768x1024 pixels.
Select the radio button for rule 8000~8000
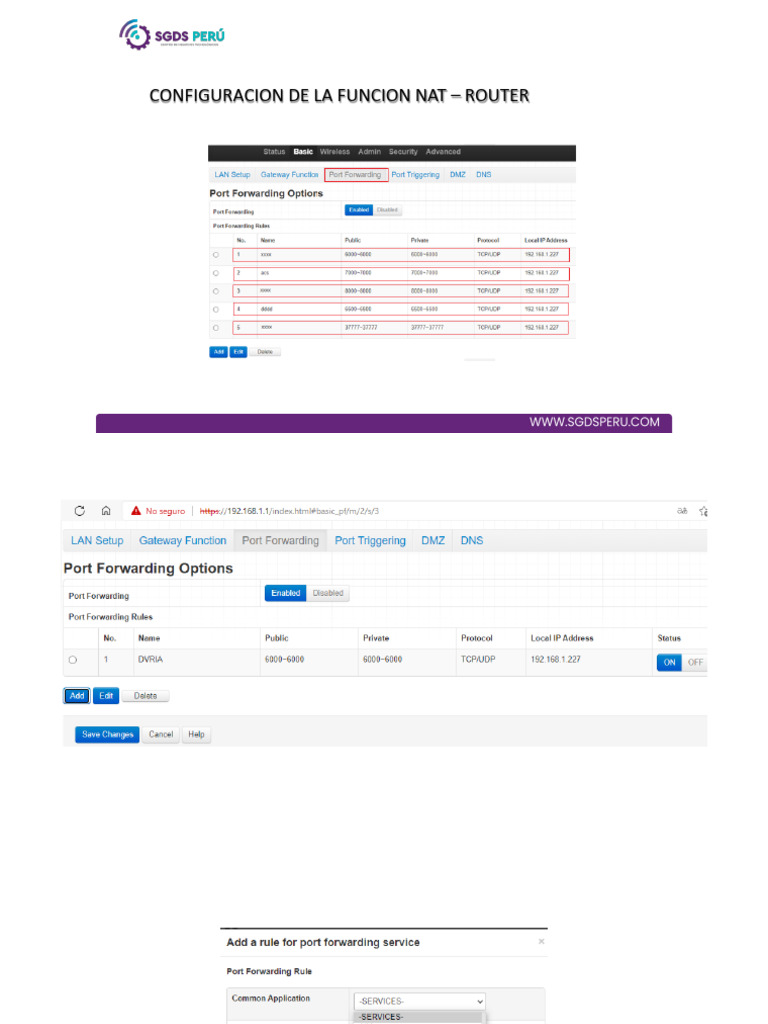tap(216, 291)
